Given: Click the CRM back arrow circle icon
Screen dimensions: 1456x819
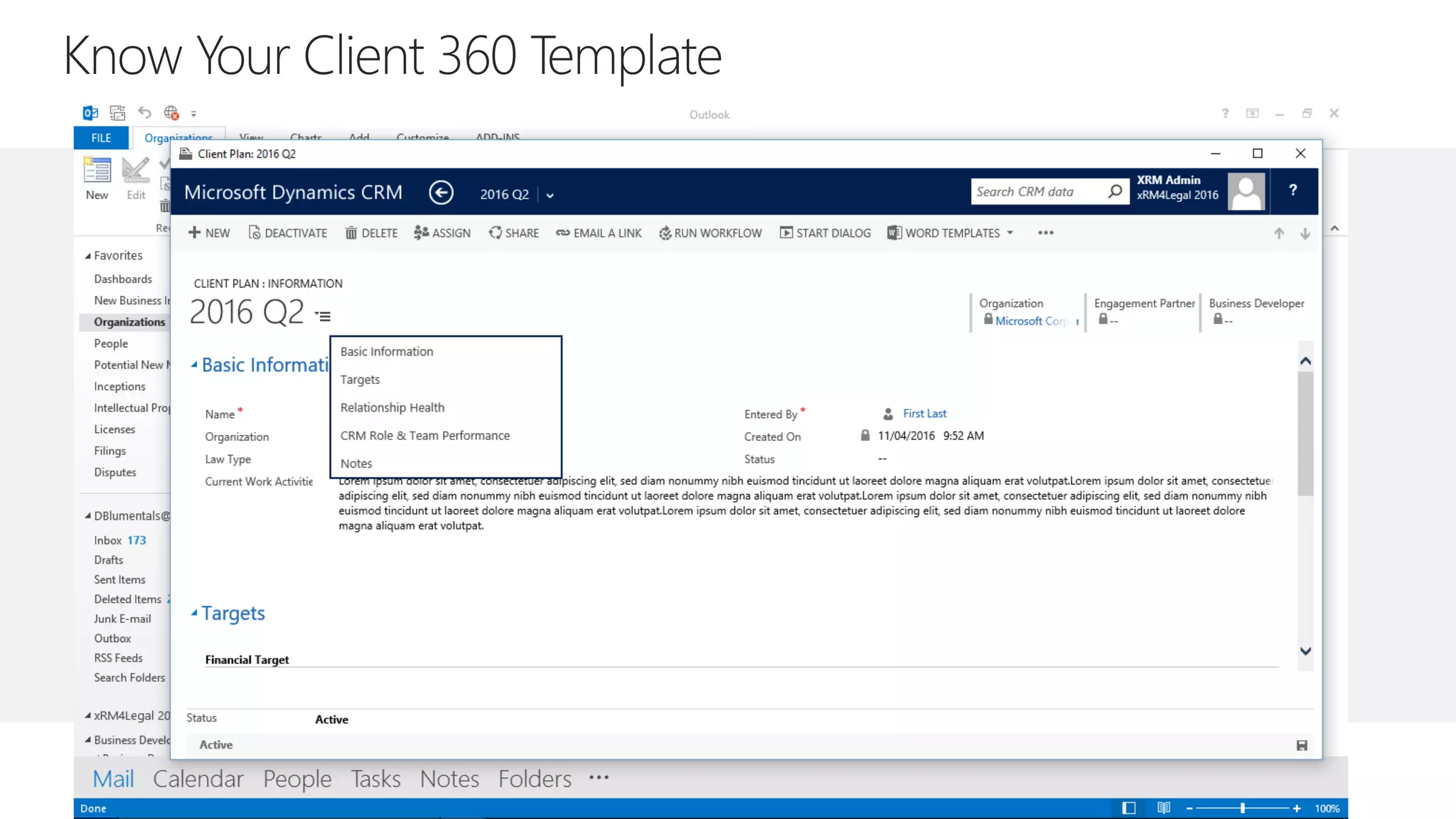Looking at the screenshot, I should 441,193.
